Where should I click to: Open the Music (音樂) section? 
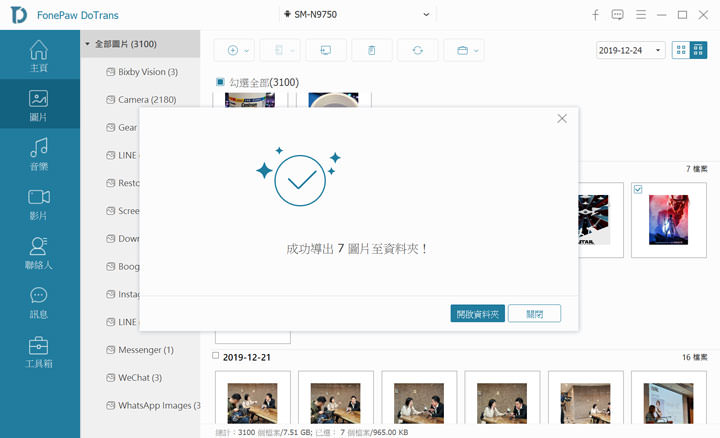tap(39, 154)
